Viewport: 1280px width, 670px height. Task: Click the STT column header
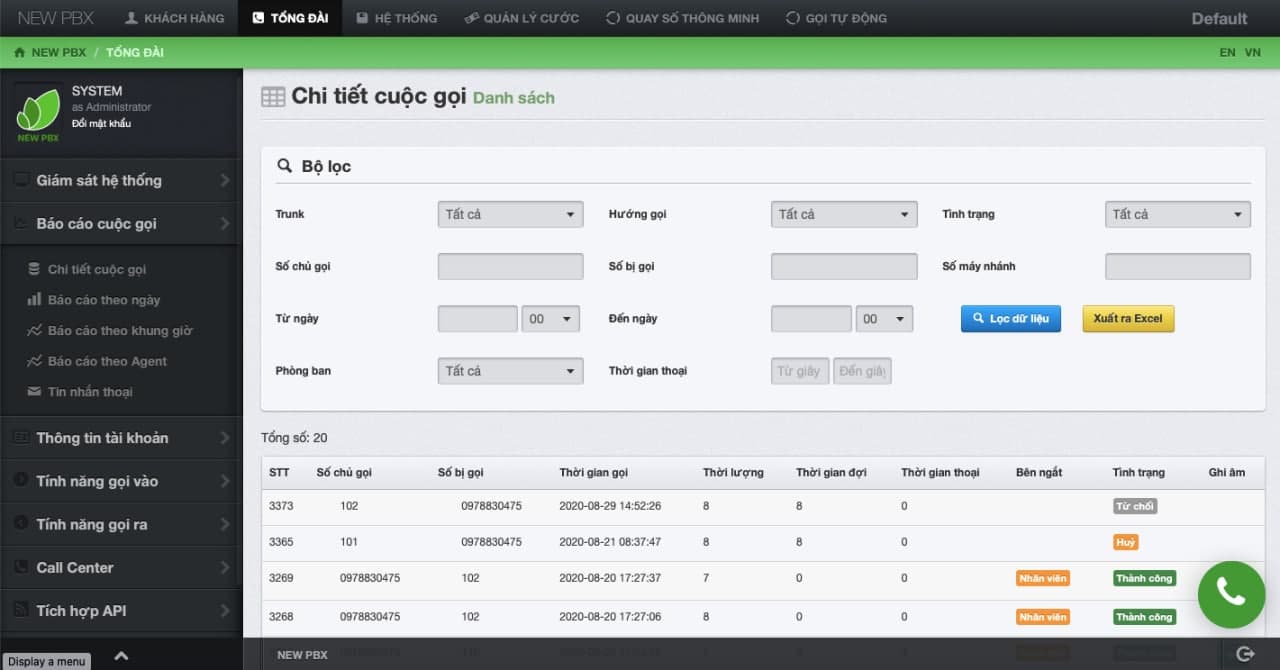coord(279,472)
